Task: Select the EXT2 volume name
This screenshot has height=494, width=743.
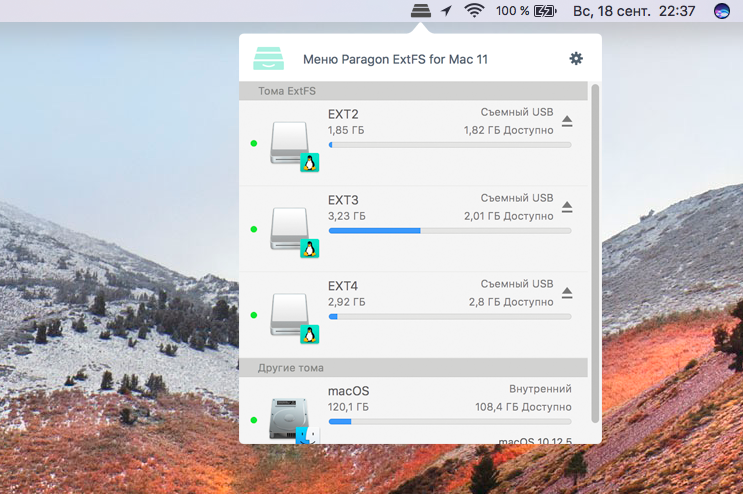Action: (x=343, y=114)
